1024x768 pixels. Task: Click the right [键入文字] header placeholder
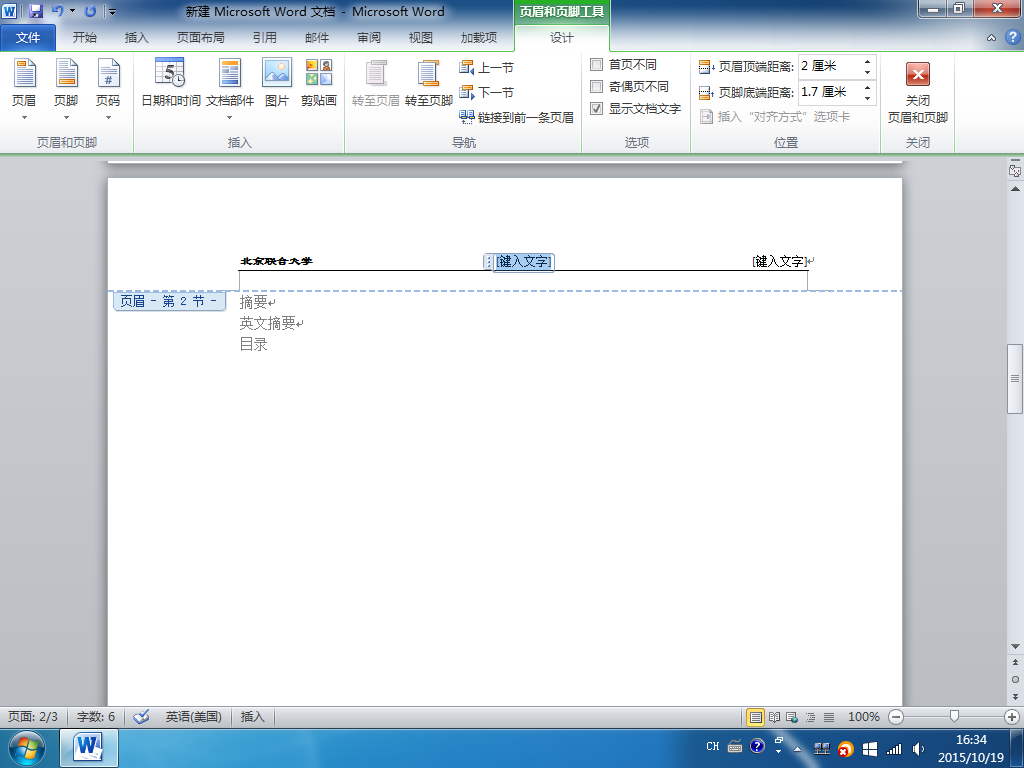point(779,262)
